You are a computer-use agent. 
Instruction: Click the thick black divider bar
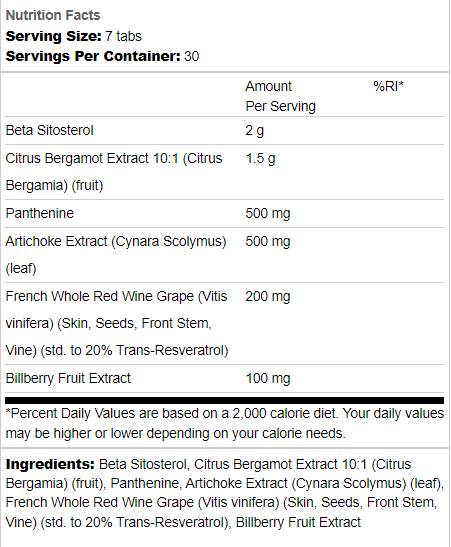coord(225,400)
